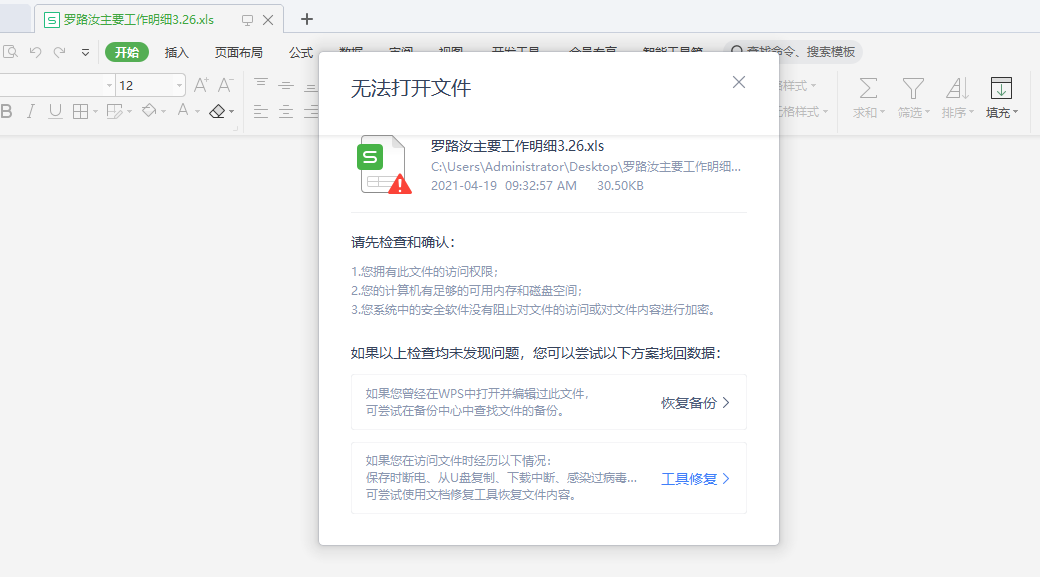Click the print preview icon
Image resolution: width=1040 pixels, height=577 pixels.
[10, 52]
